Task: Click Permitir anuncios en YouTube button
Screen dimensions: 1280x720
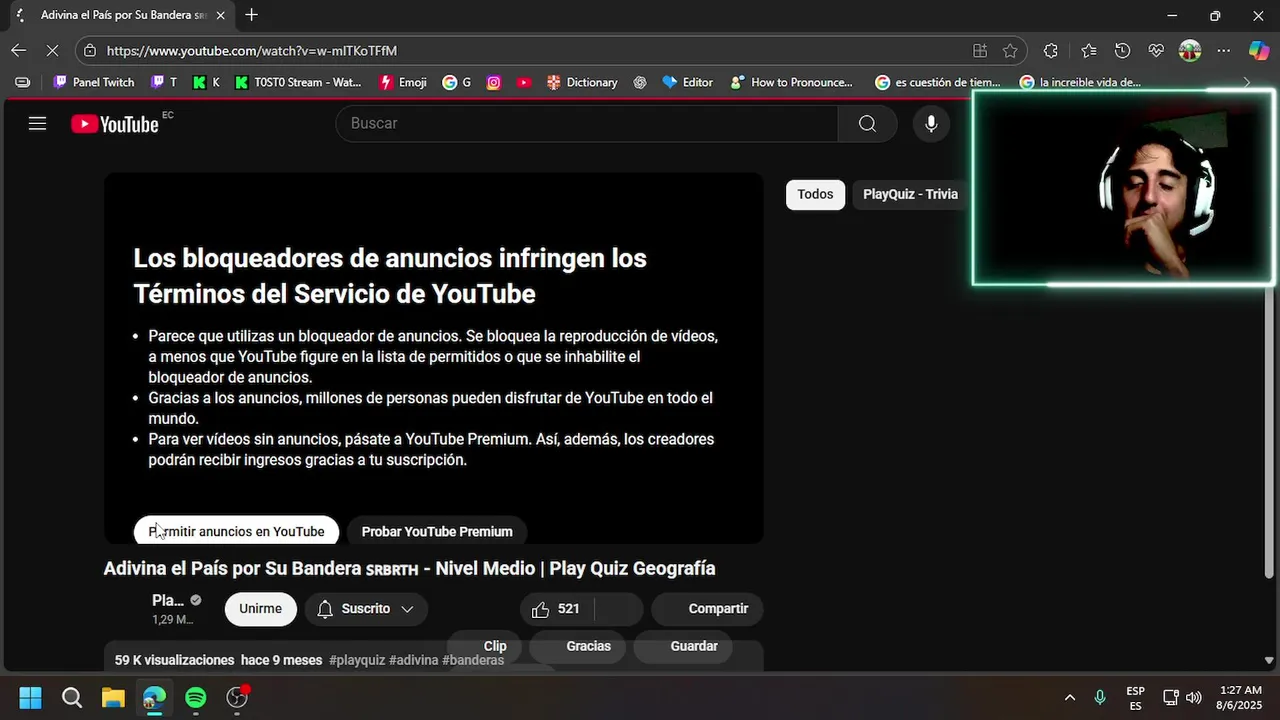Action: click(236, 531)
